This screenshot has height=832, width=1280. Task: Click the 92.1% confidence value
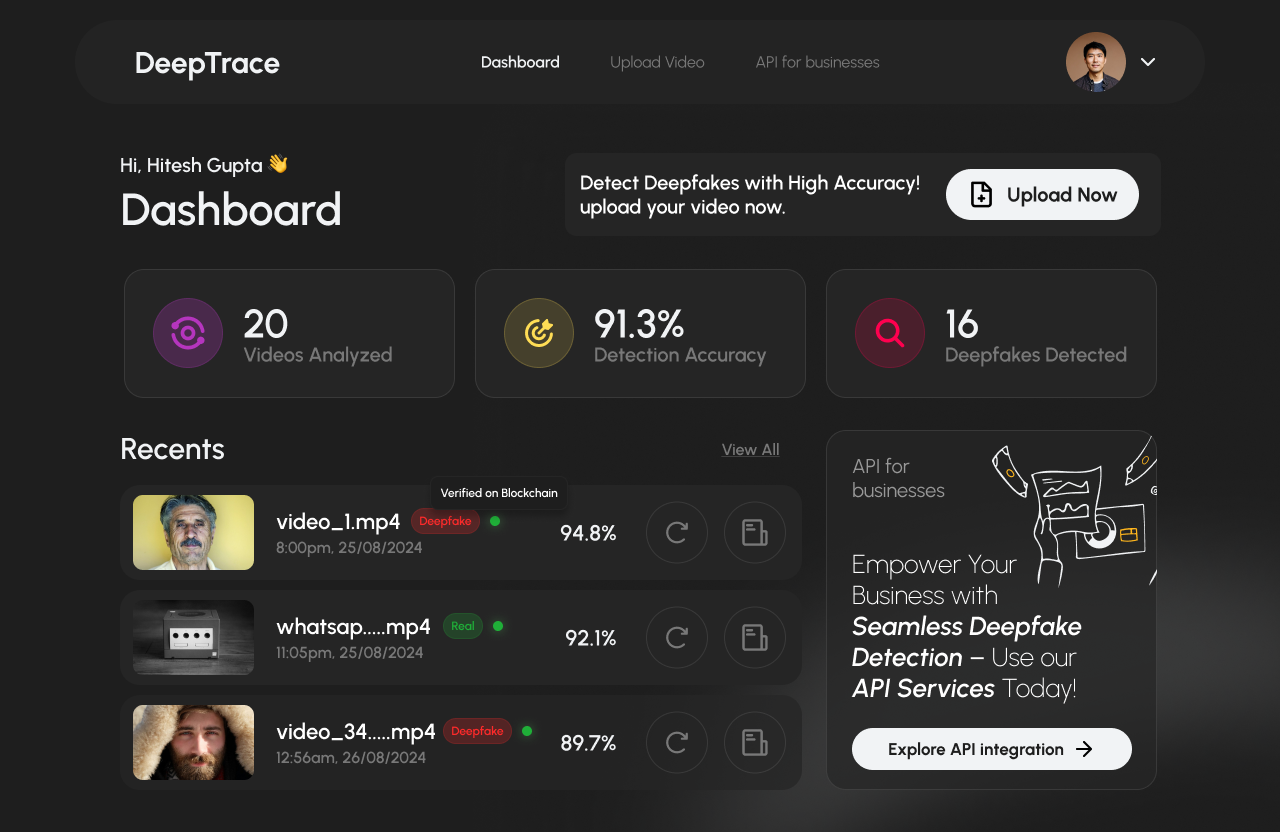(x=590, y=638)
